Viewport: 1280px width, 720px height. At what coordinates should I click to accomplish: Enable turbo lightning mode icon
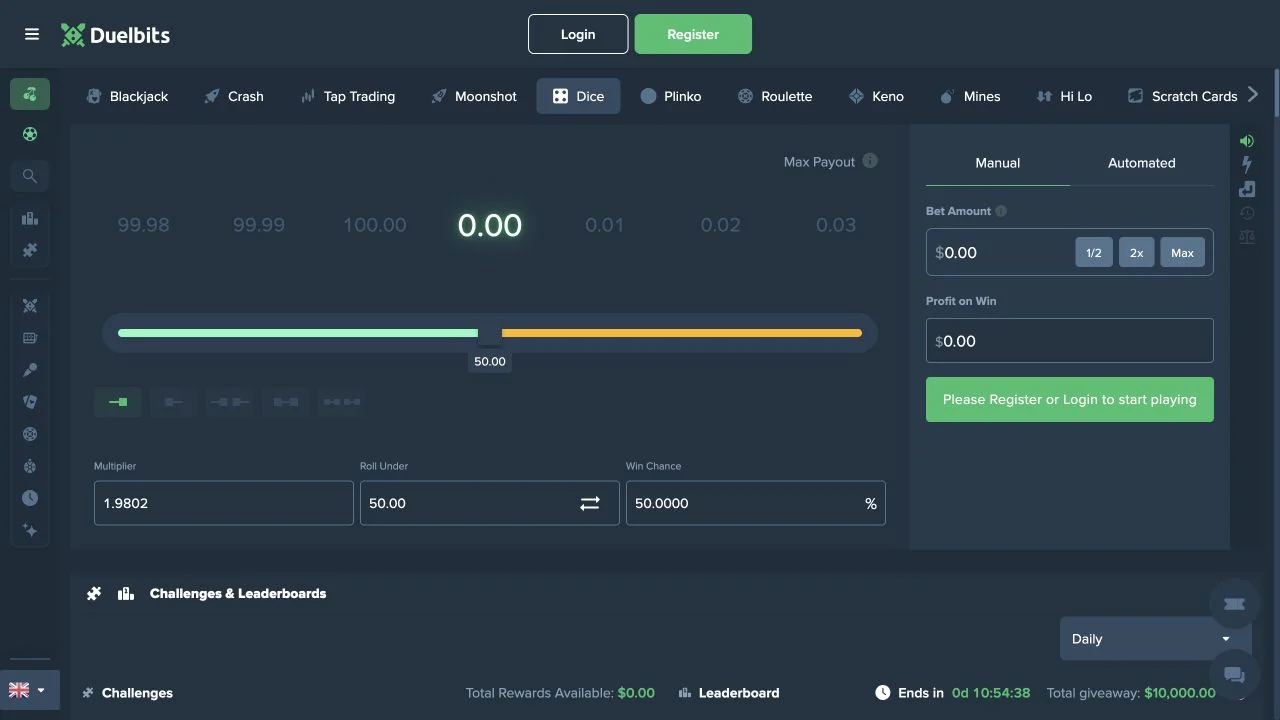point(1246,164)
